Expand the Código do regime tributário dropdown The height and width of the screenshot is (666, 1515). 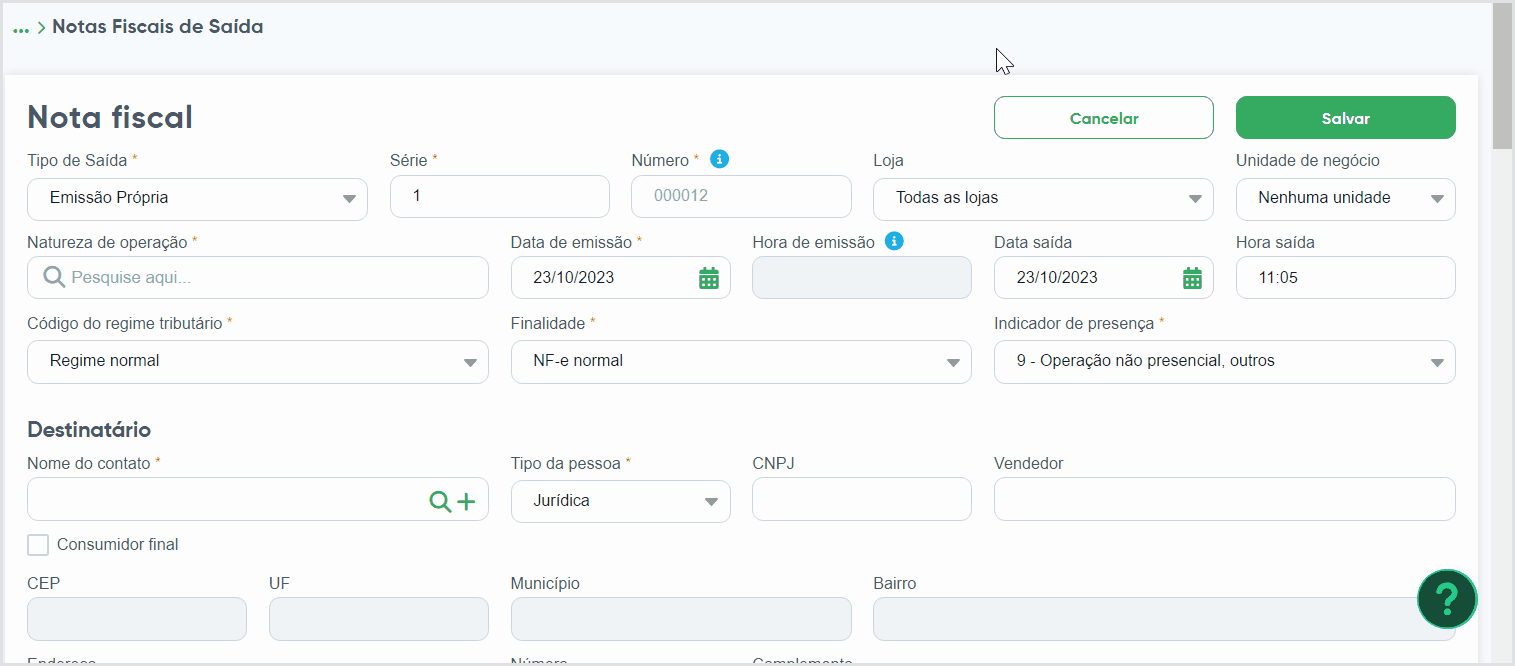258,361
